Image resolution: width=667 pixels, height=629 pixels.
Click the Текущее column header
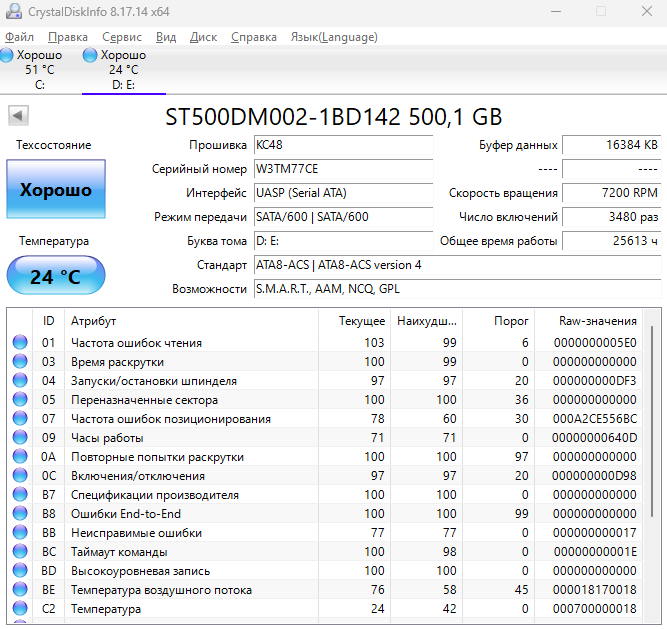(x=354, y=321)
